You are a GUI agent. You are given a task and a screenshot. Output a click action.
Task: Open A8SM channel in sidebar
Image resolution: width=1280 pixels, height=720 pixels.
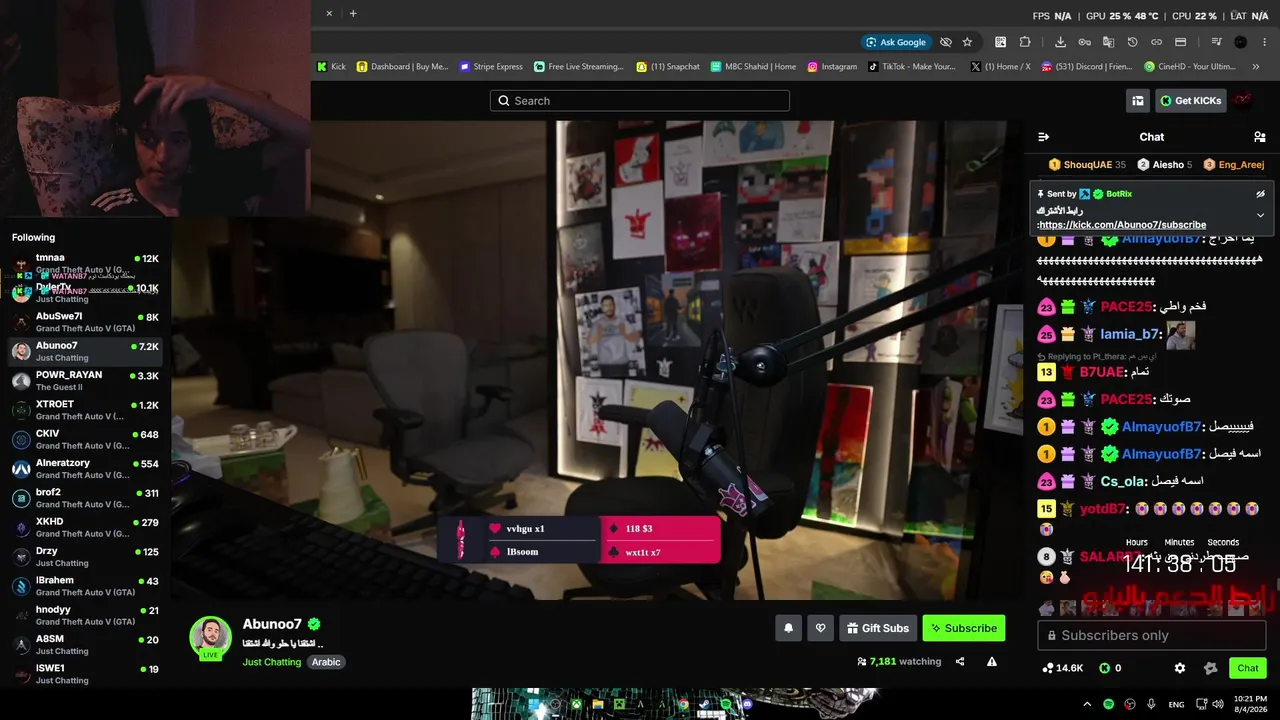(85, 644)
